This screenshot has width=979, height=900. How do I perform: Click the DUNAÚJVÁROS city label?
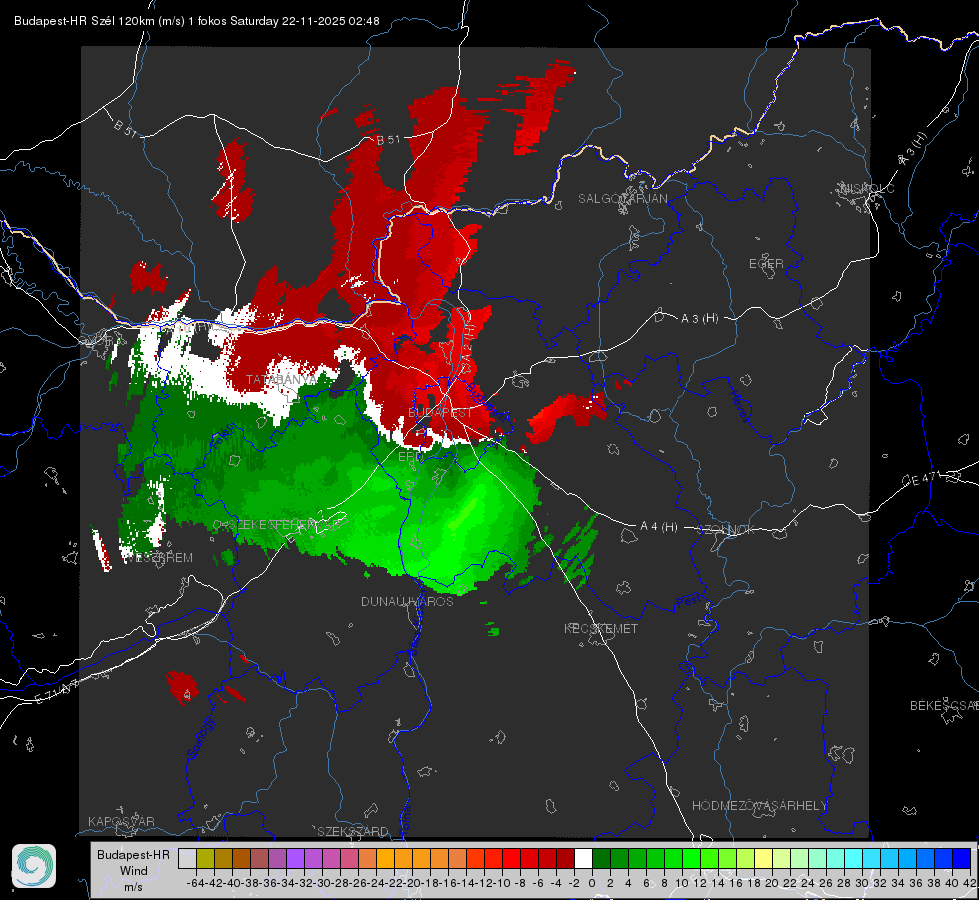point(407,601)
